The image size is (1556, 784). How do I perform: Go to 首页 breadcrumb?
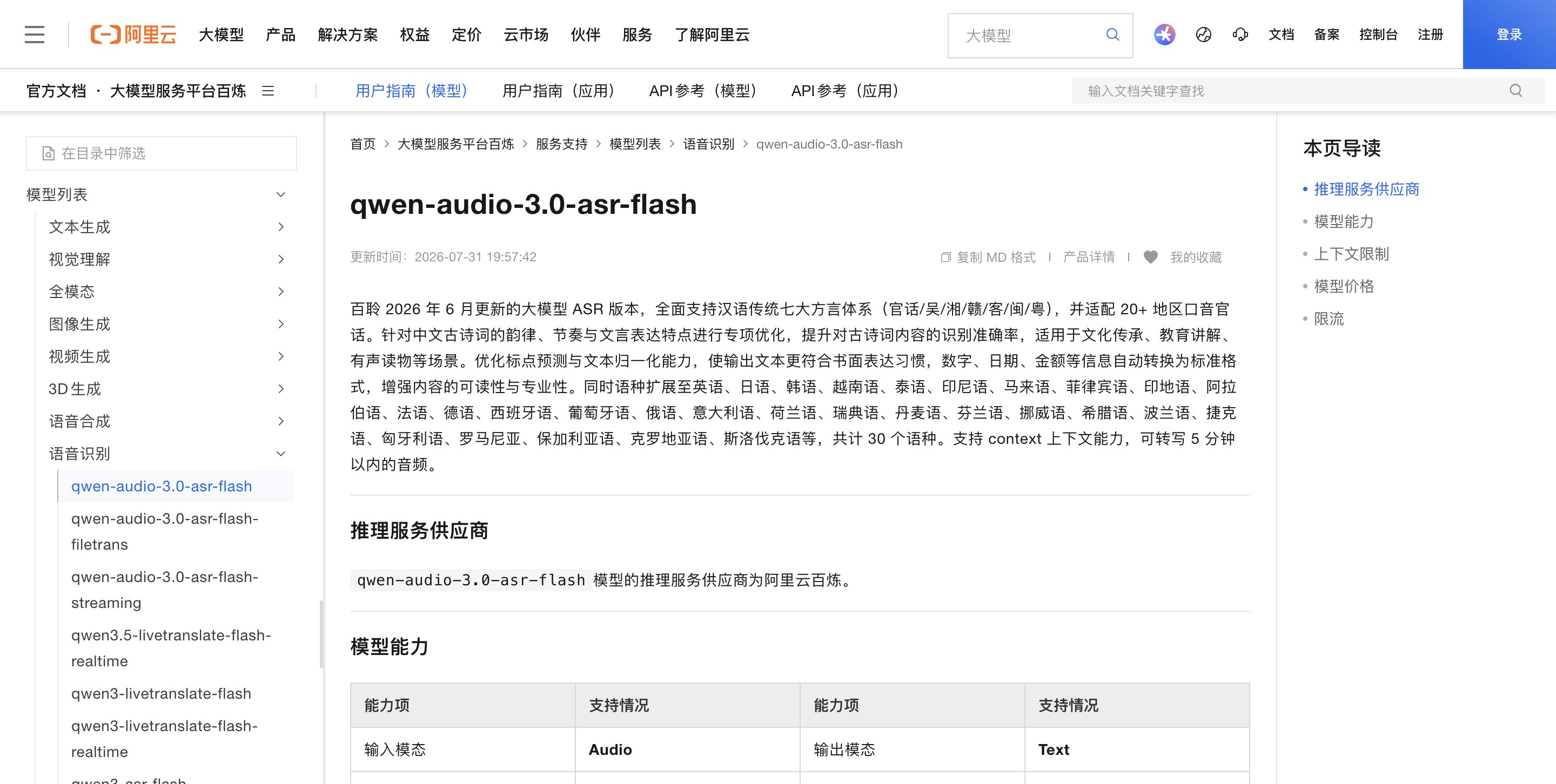pyautogui.click(x=363, y=144)
